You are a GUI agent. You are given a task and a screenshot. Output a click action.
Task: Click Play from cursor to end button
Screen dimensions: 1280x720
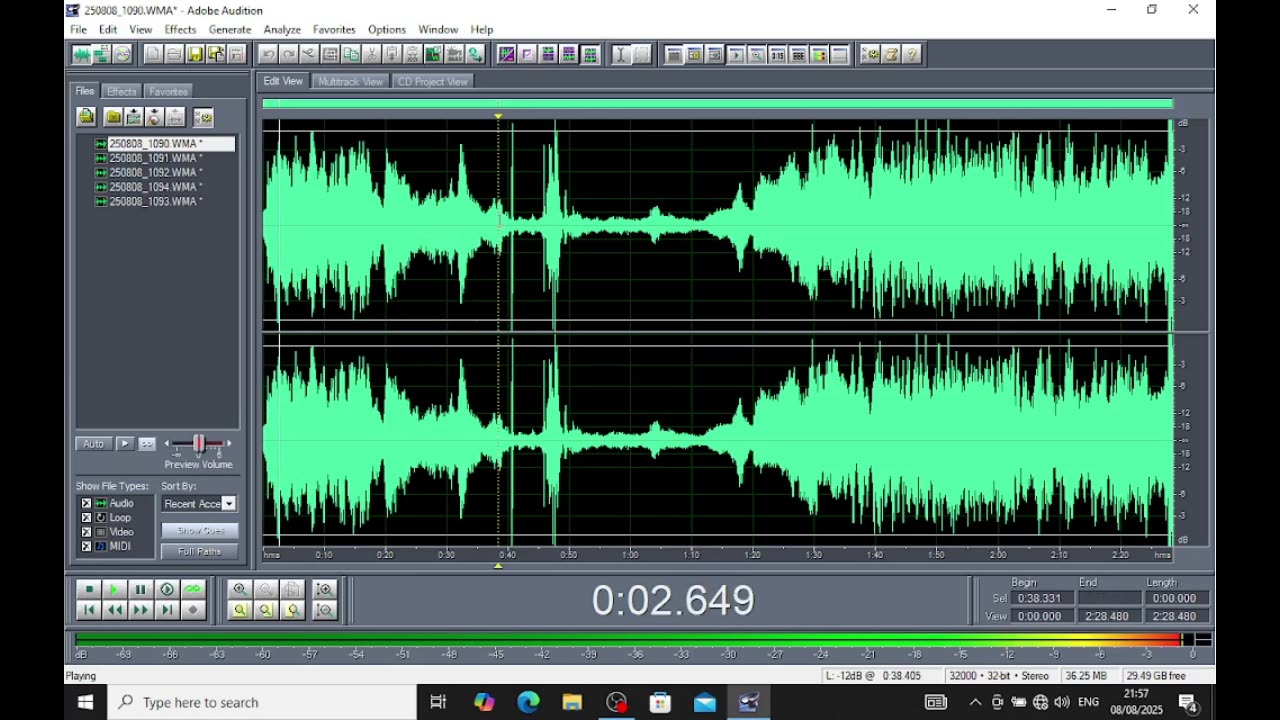pyautogui.click(x=167, y=590)
